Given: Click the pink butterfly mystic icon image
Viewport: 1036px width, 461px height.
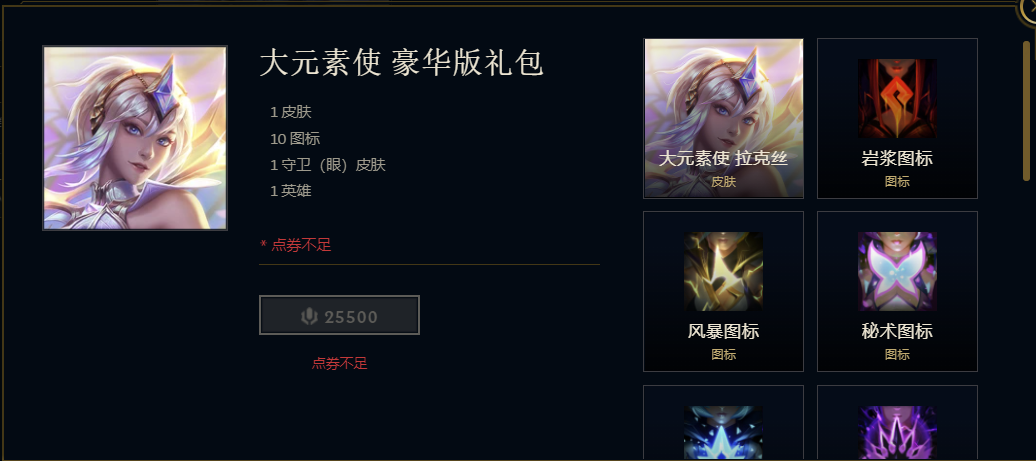Looking at the screenshot, I should (897, 271).
